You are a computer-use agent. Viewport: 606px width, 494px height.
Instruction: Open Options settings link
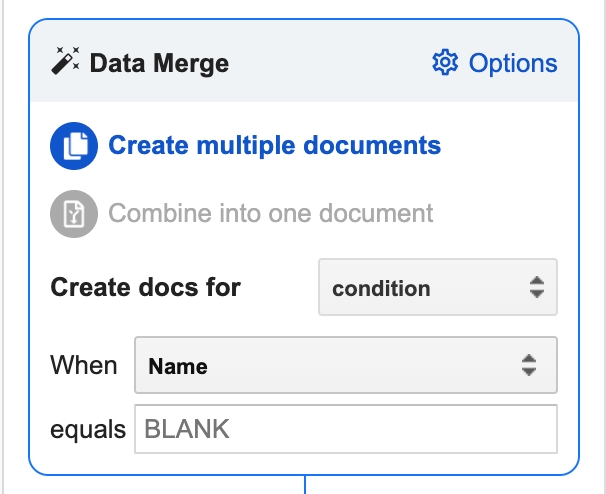512,63
